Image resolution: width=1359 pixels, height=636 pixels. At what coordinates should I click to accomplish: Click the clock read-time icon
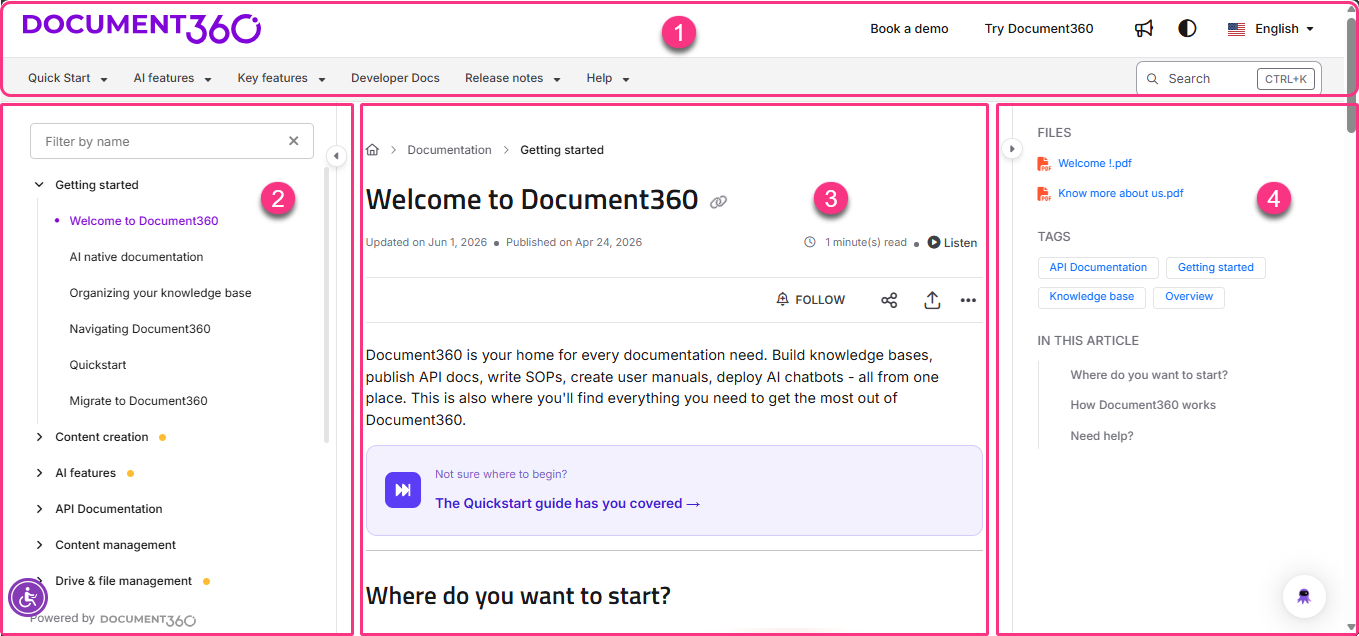coord(810,242)
